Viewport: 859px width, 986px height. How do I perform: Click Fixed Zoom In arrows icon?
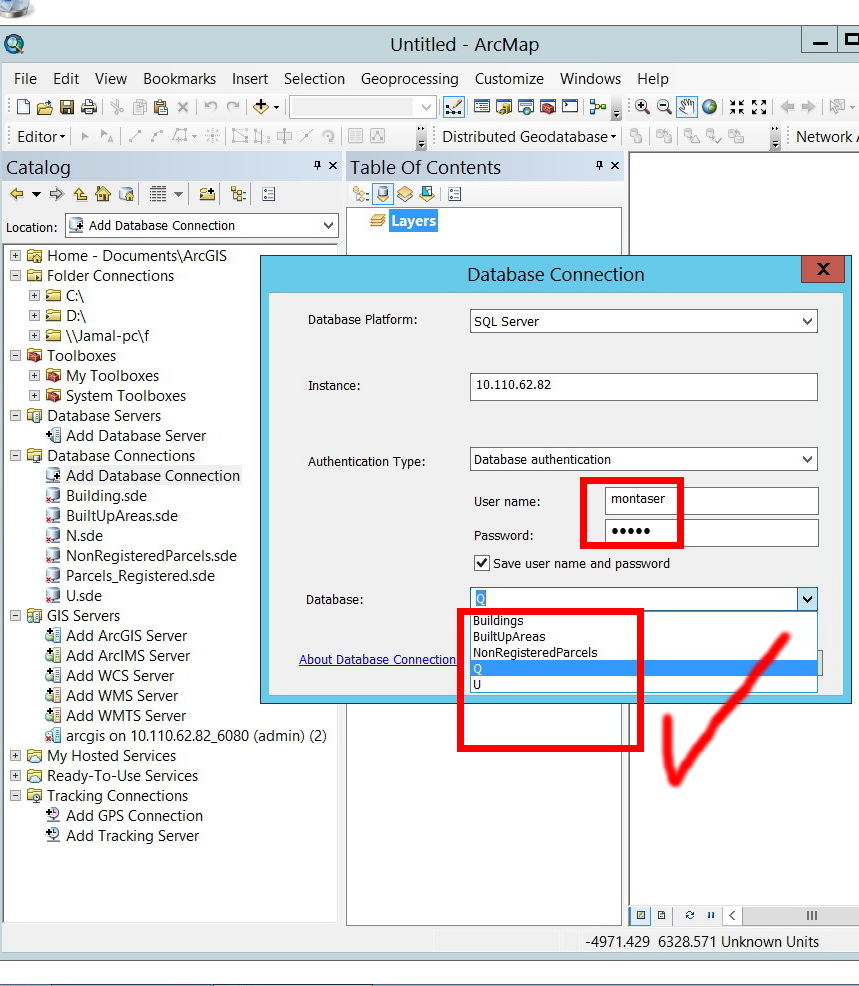coord(737,107)
